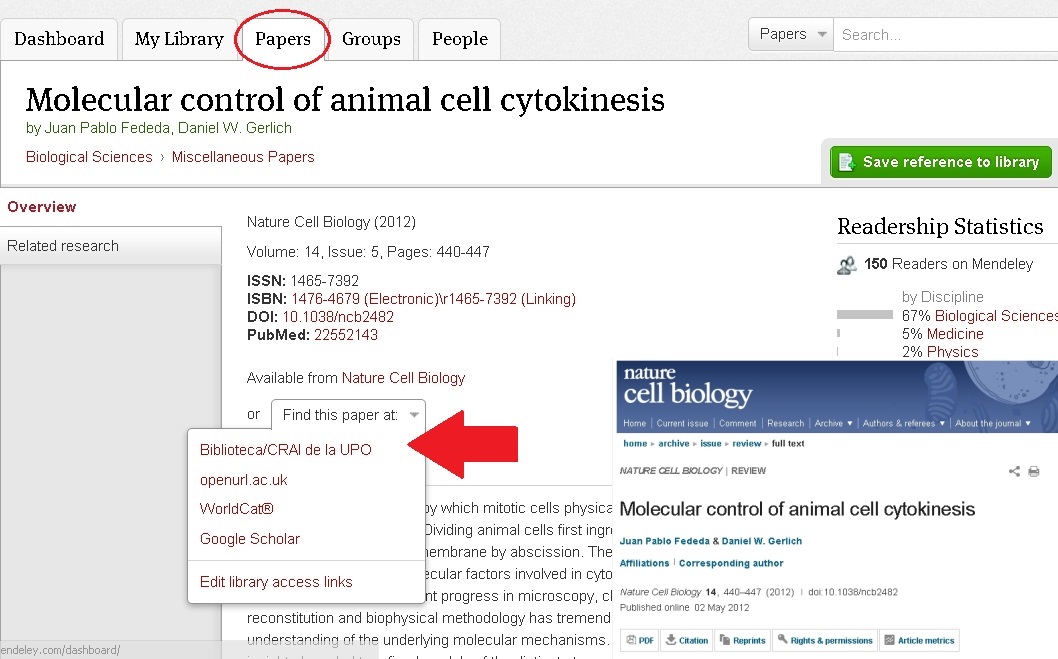Viewport: 1058px width, 659px height.
Task: Click the print icon in the Nature article
Action: (x=1034, y=471)
